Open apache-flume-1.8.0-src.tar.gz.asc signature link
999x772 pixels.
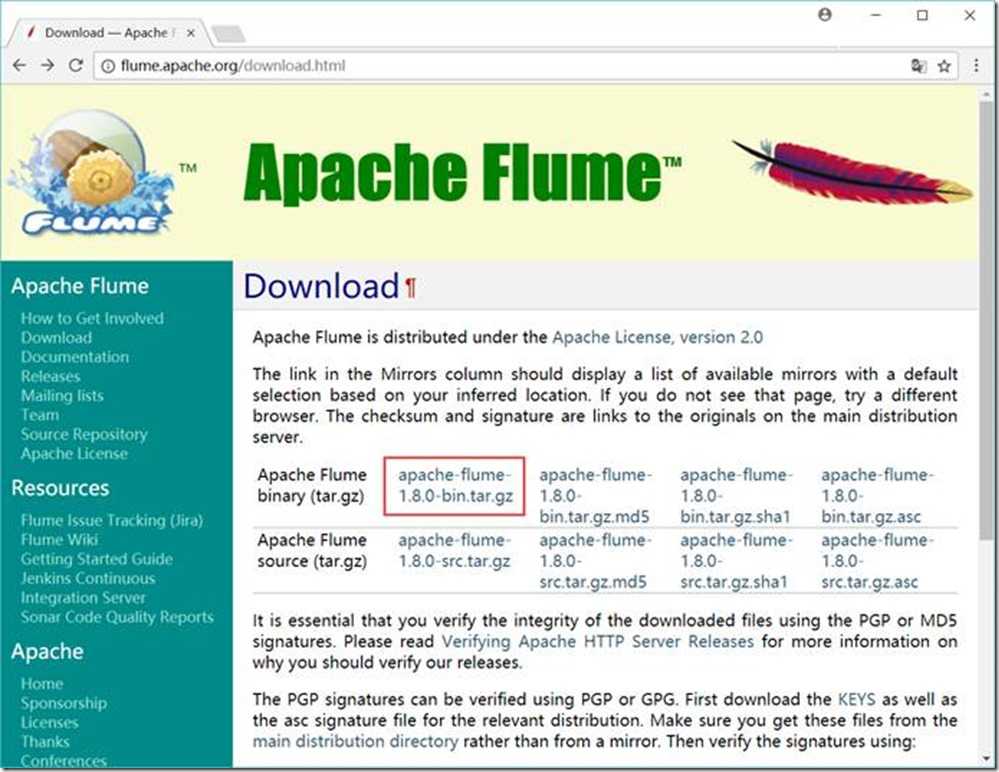(877, 561)
